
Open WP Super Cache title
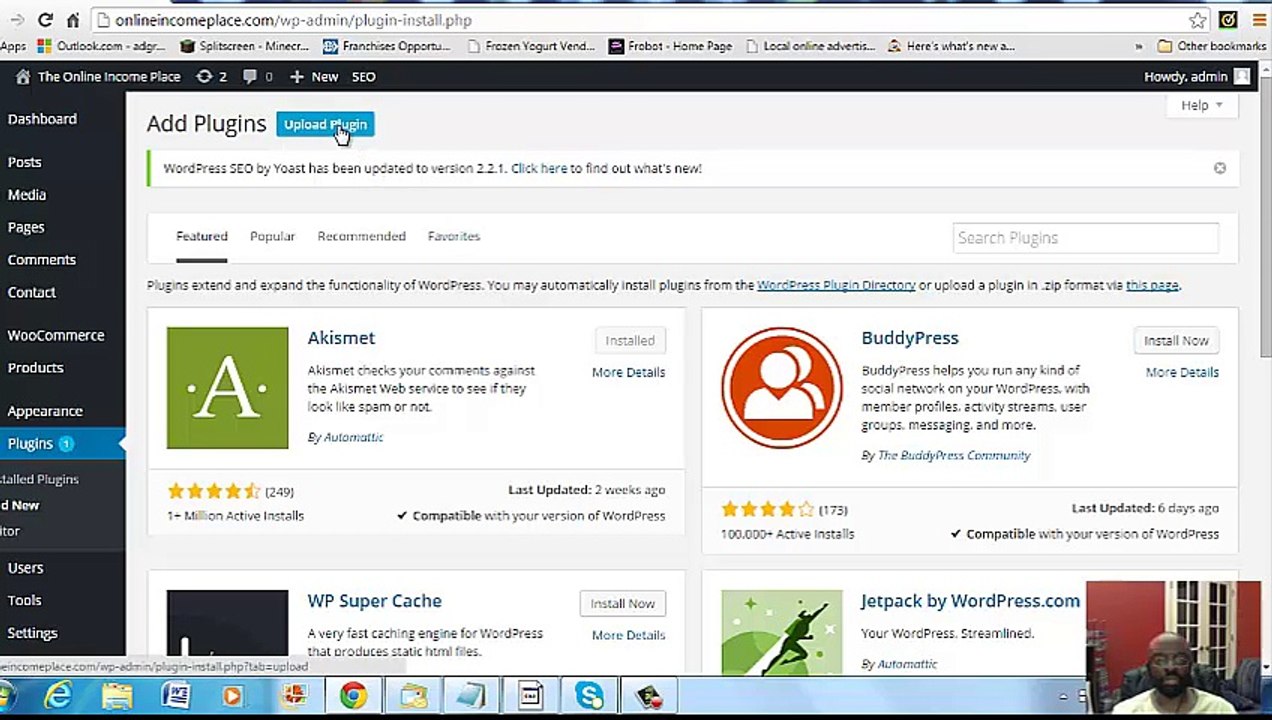(x=374, y=601)
